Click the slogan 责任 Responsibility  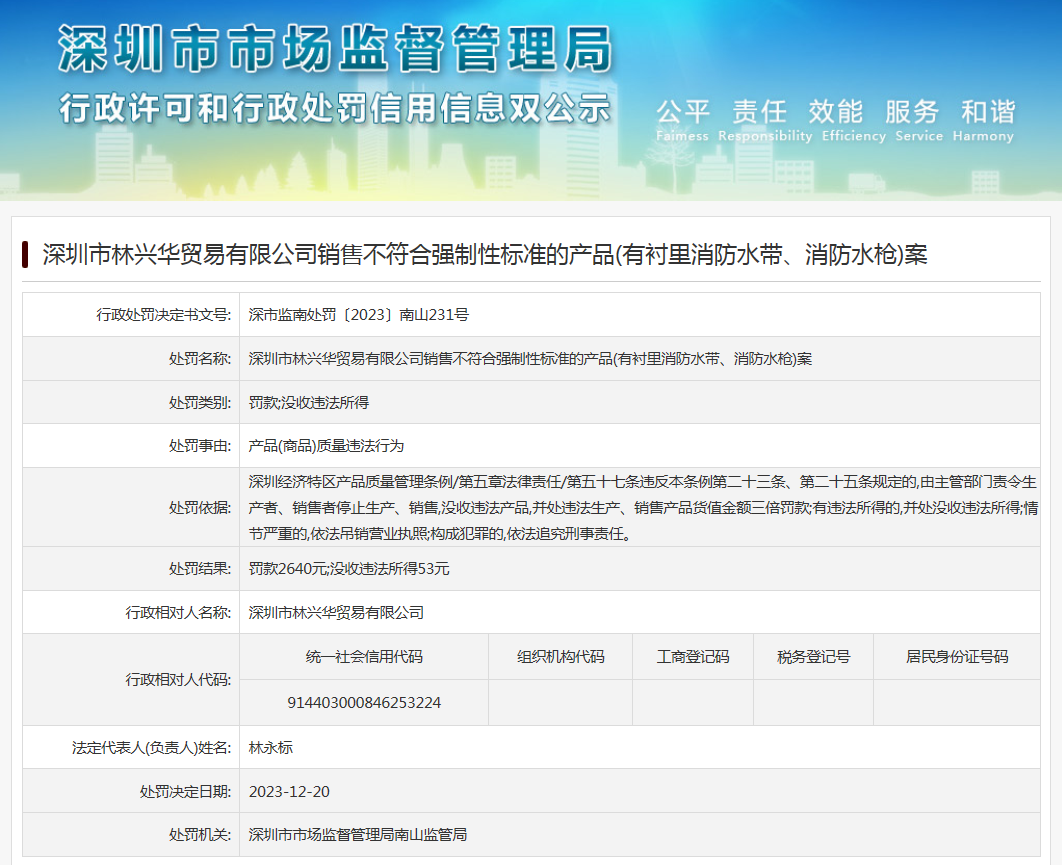coord(765,121)
